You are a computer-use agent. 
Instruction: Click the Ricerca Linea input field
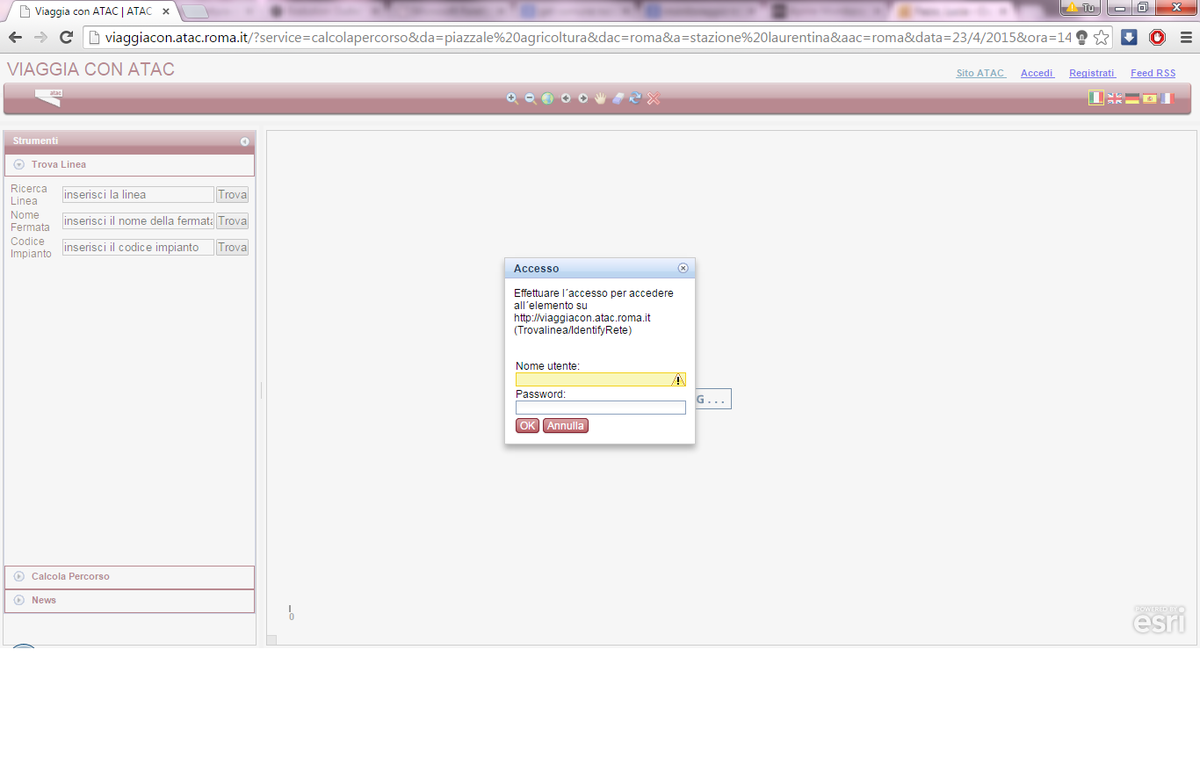[138, 195]
